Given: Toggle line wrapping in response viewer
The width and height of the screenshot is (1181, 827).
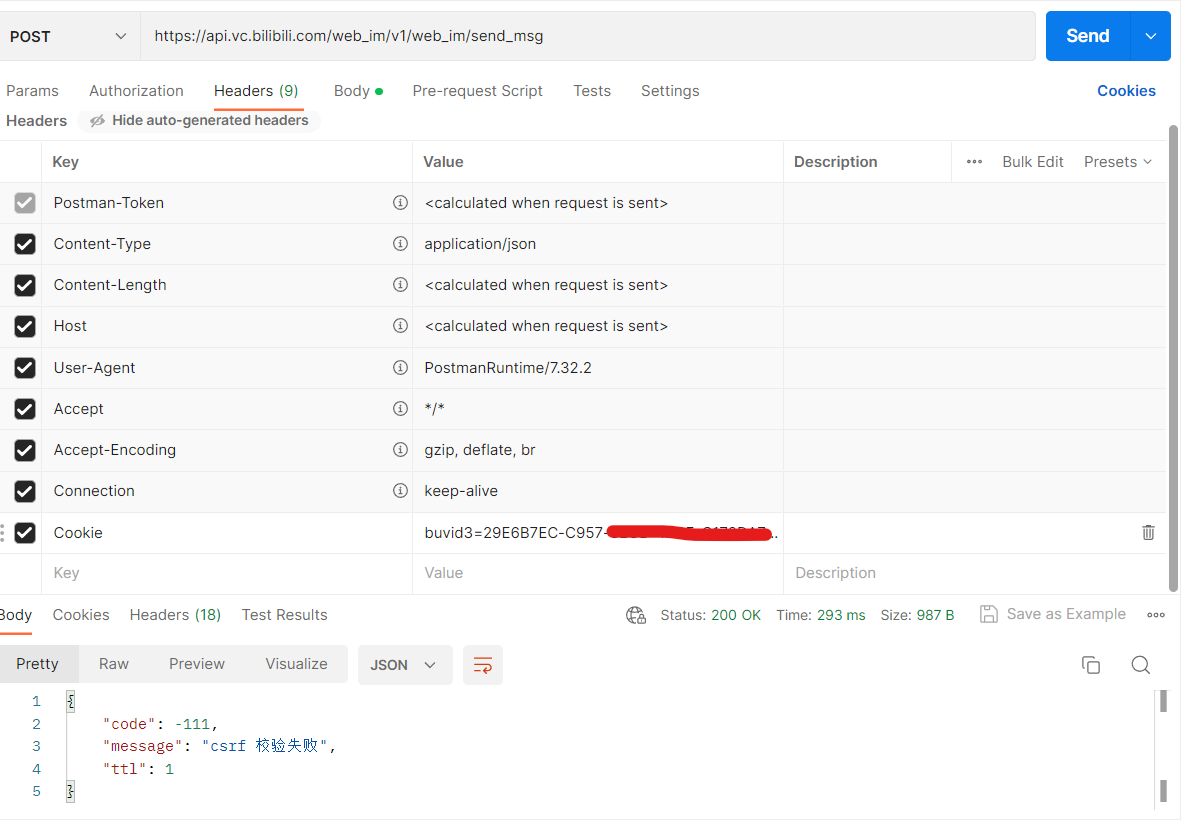Looking at the screenshot, I should coord(483,664).
